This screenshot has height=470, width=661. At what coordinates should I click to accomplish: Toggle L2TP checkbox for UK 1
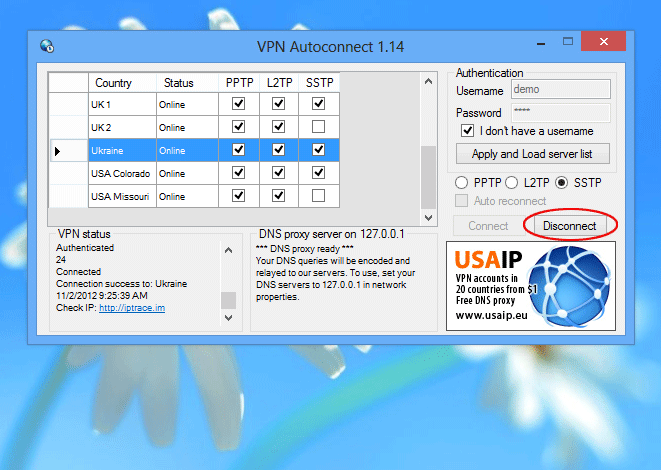point(279,104)
